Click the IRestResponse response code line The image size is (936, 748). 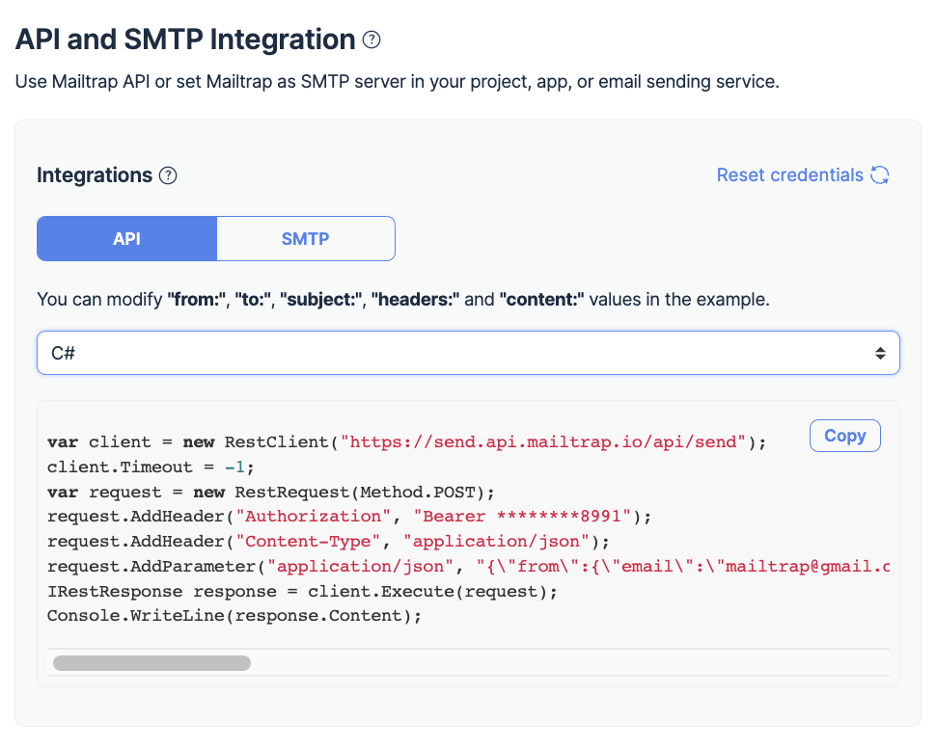click(302, 592)
